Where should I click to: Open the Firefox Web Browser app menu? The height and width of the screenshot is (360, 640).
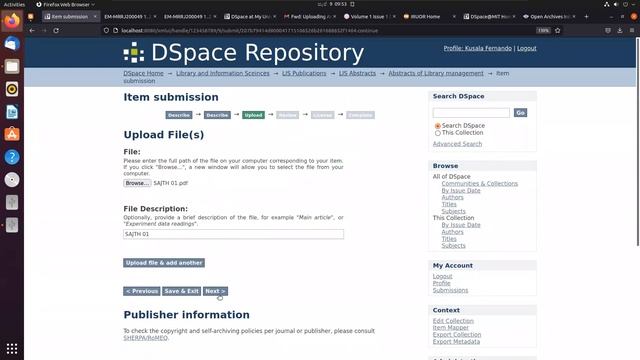click(x=65, y=4)
